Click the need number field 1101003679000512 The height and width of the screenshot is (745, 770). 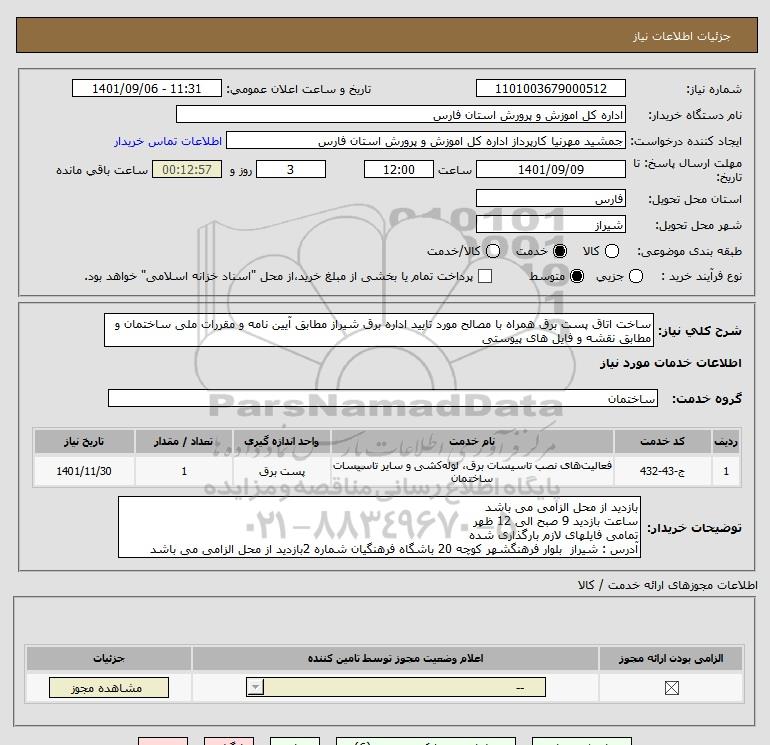550,88
